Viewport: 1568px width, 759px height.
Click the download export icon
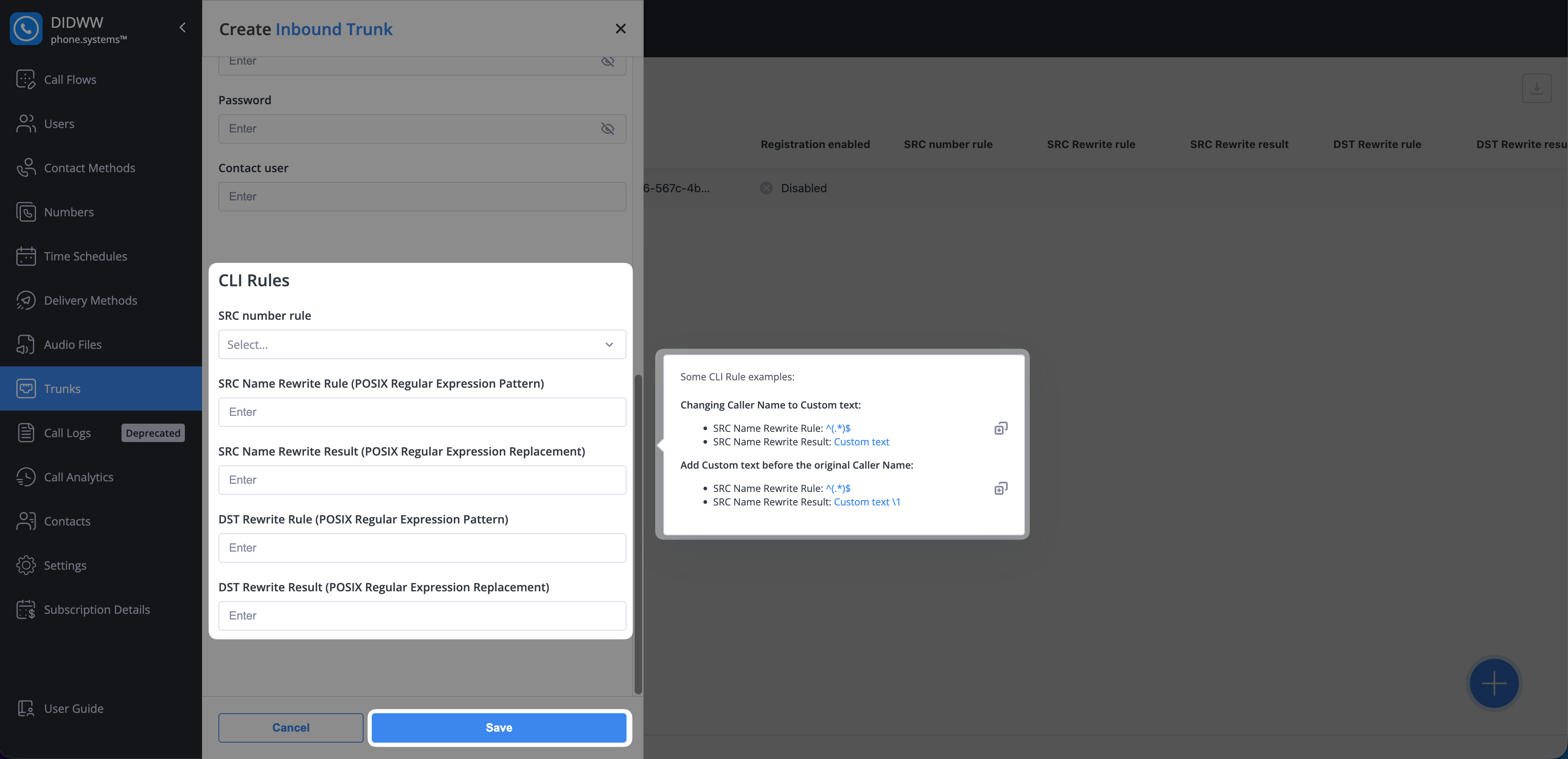click(1537, 88)
